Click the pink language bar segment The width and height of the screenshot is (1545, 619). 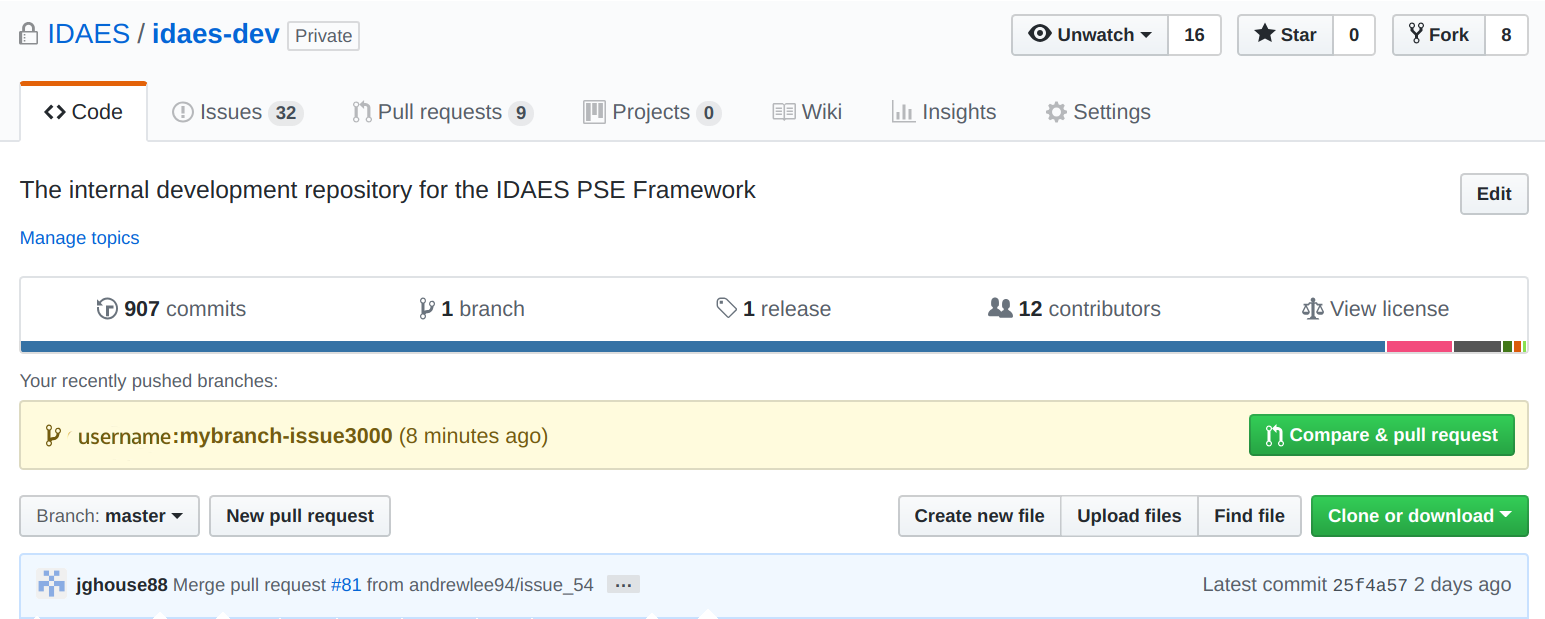[1419, 347]
